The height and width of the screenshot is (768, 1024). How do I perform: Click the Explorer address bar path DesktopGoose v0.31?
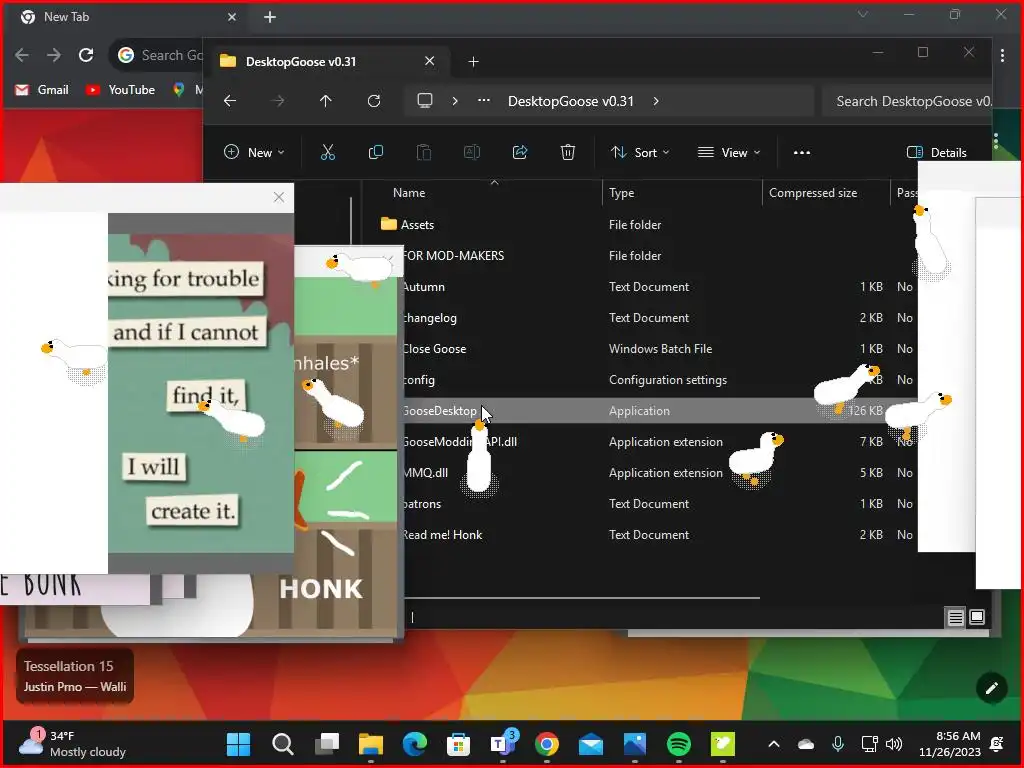pos(571,101)
